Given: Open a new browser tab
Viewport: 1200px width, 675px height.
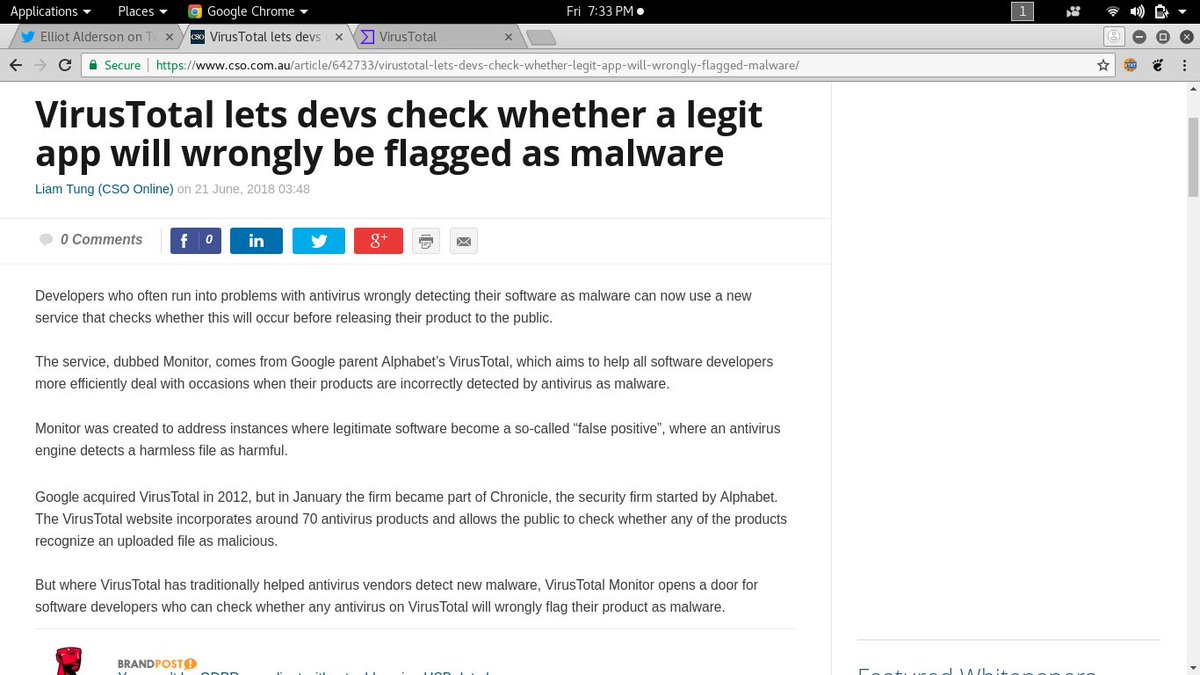Looking at the screenshot, I should tap(541, 38).
